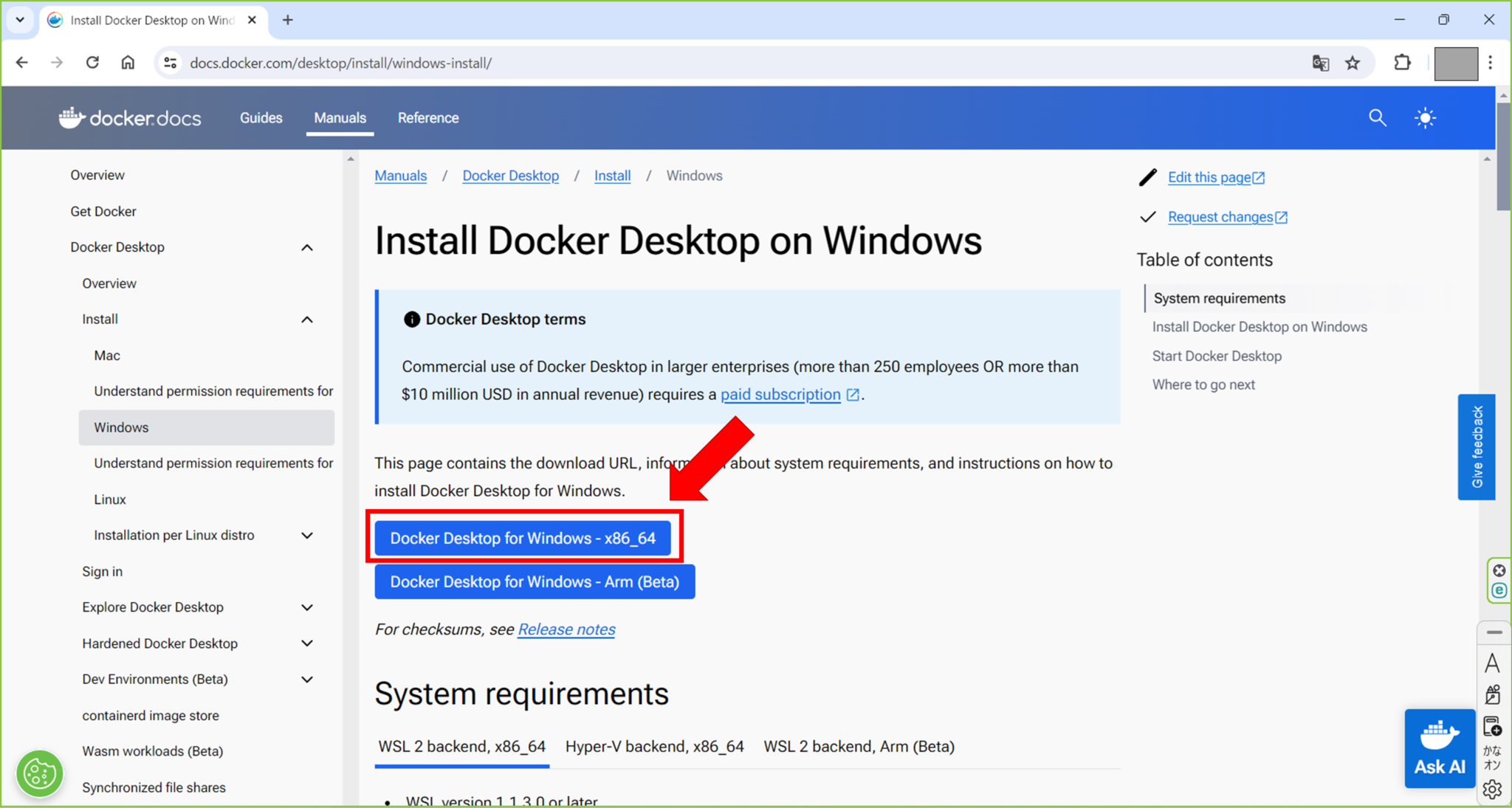Open Google Translate icon in address bar

point(1320,63)
